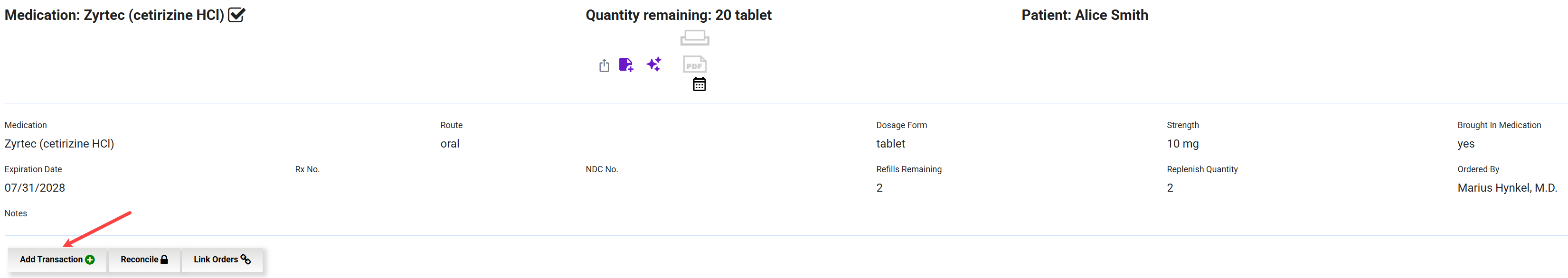Select the share/export icon
Viewport: 1568px width, 278px height.
[x=604, y=65]
